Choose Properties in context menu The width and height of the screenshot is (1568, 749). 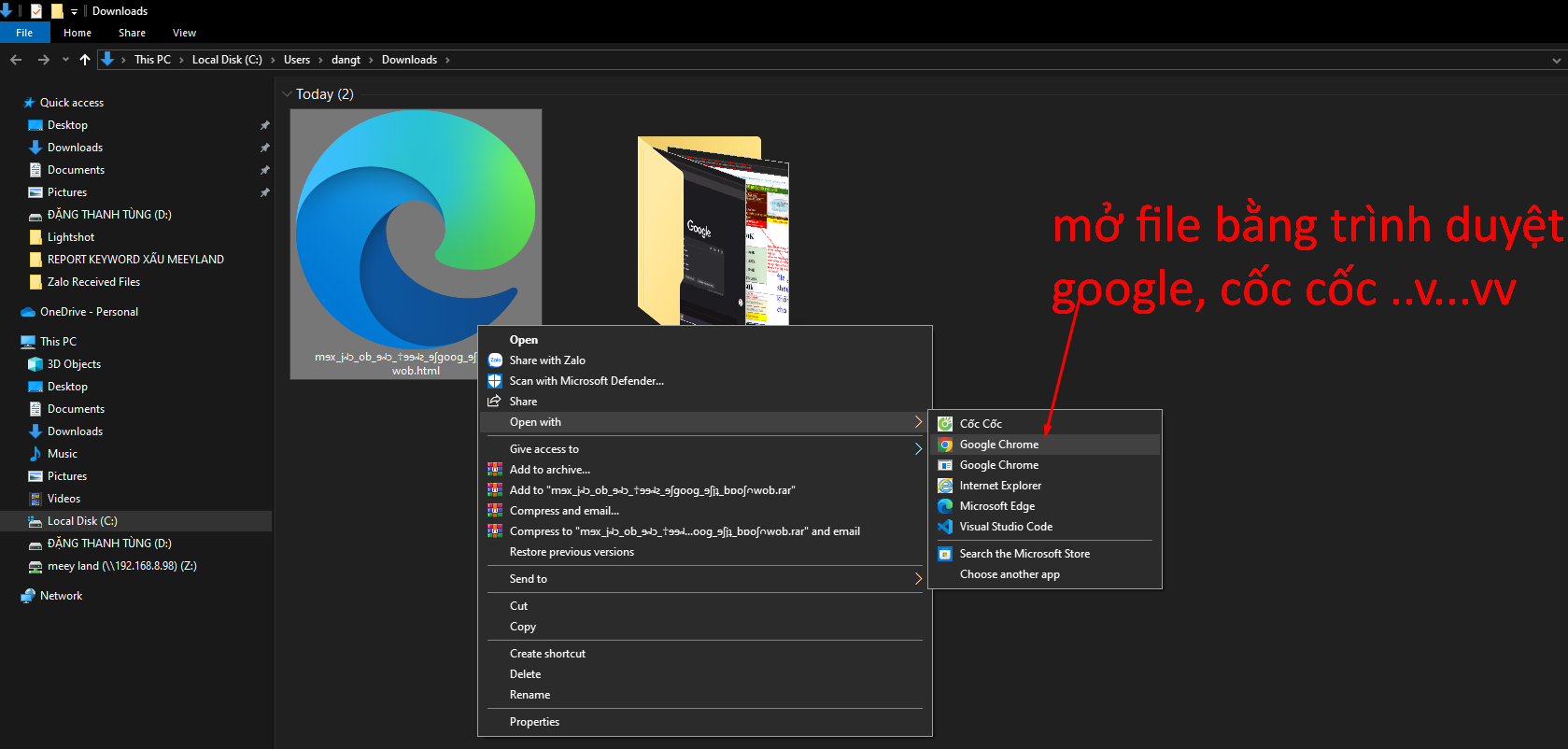pyautogui.click(x=705, y=722)
